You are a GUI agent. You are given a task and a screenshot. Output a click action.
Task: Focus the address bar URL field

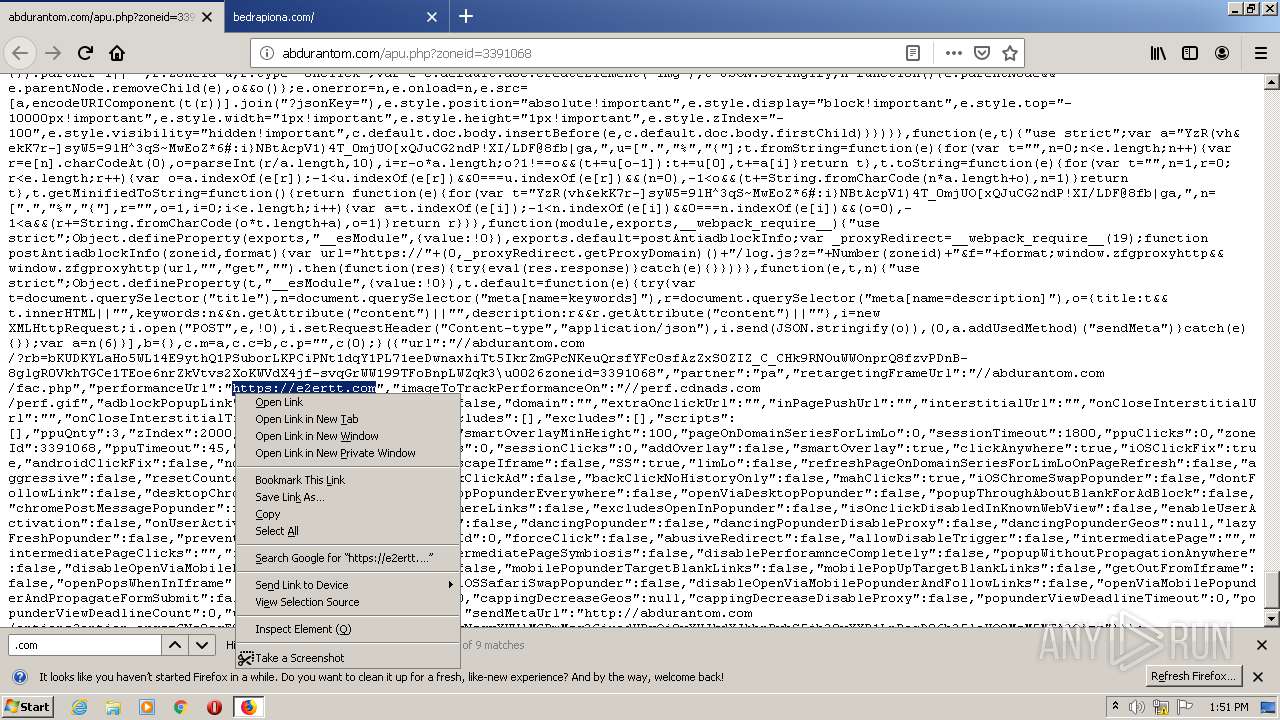(590, 53)
